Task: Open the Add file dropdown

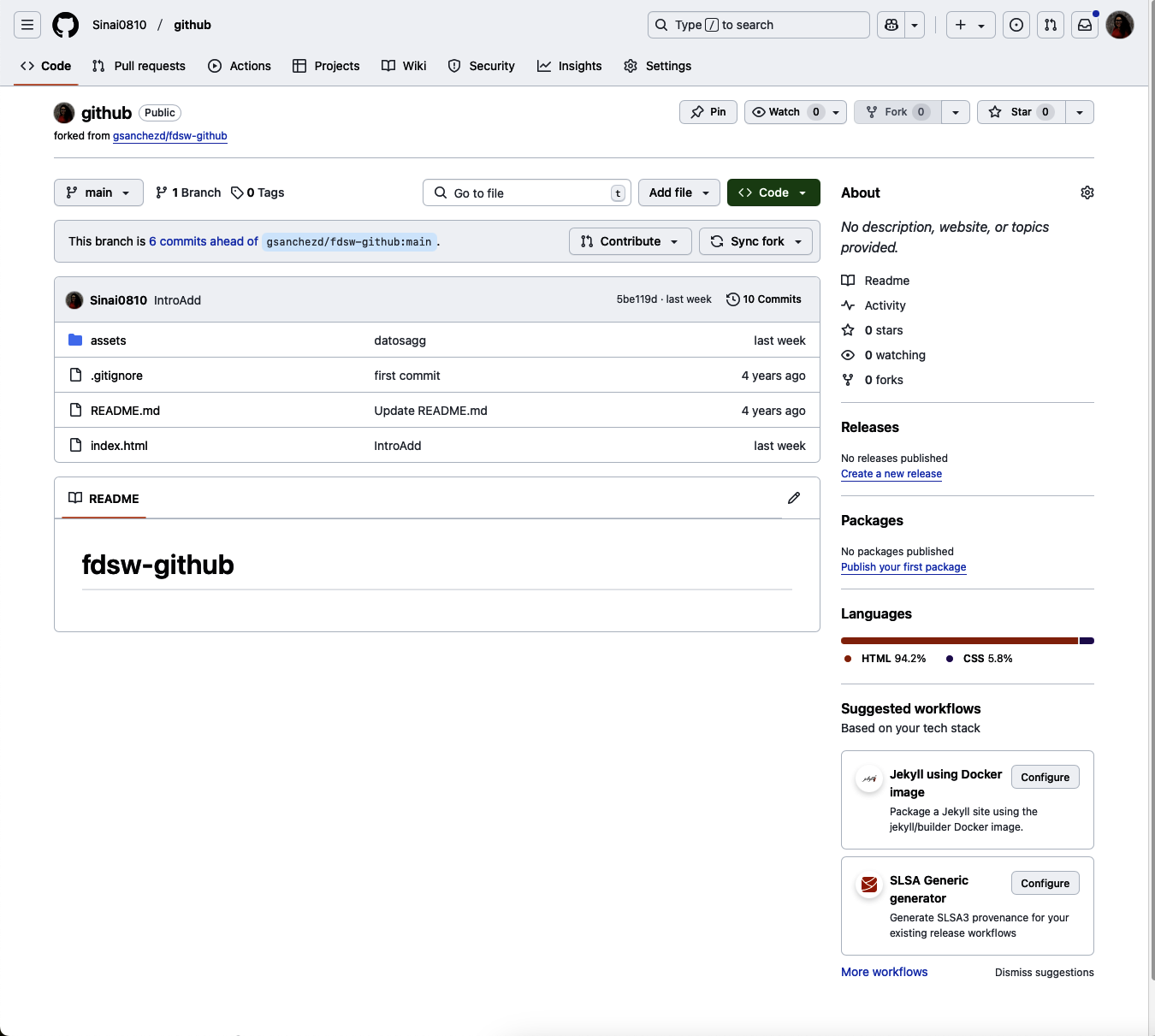Action: click(x=679, y=192)
